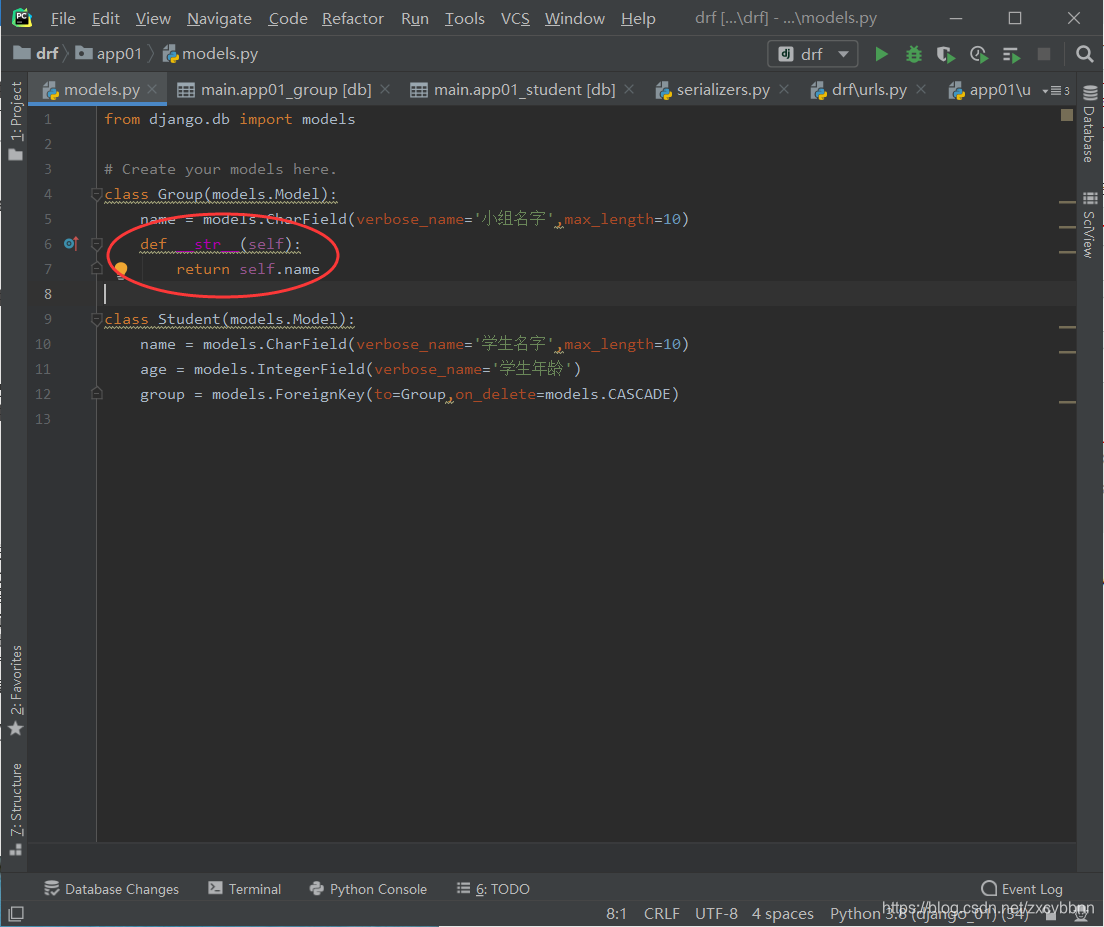Click the Stop process button
The image size is (1104, 927).
click(x=1043, y=54)
